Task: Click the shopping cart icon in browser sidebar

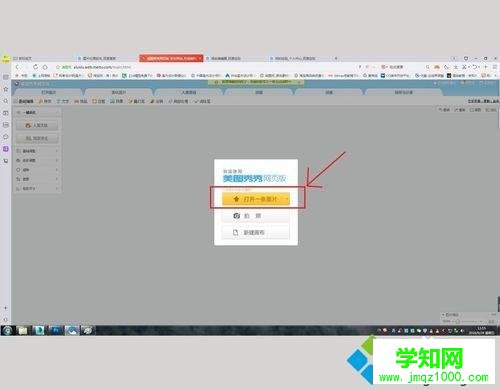Action: [6, 161]
